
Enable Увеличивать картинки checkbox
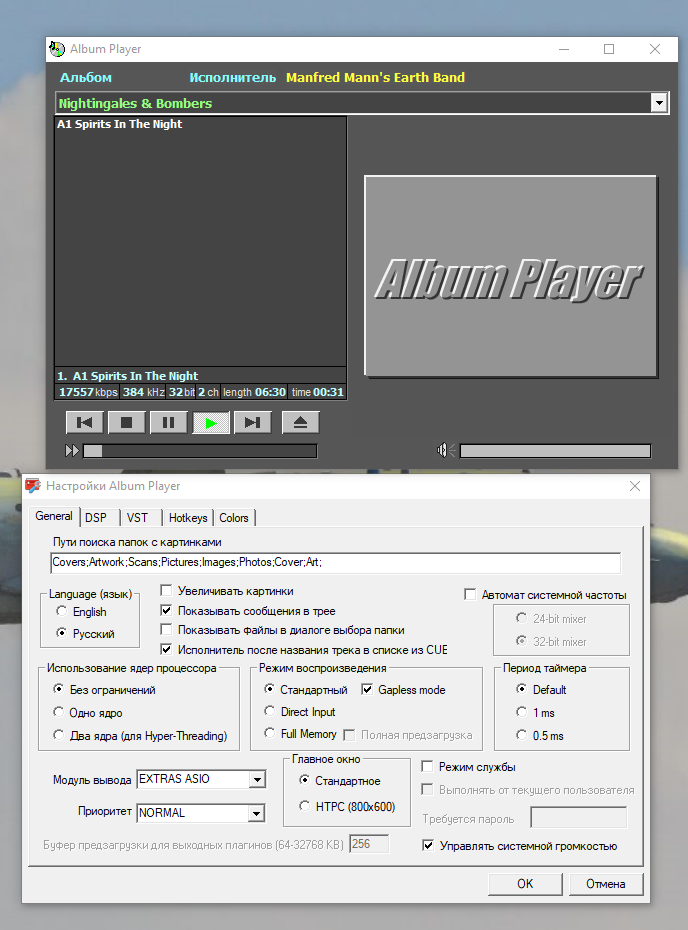[x=167, y=591]
